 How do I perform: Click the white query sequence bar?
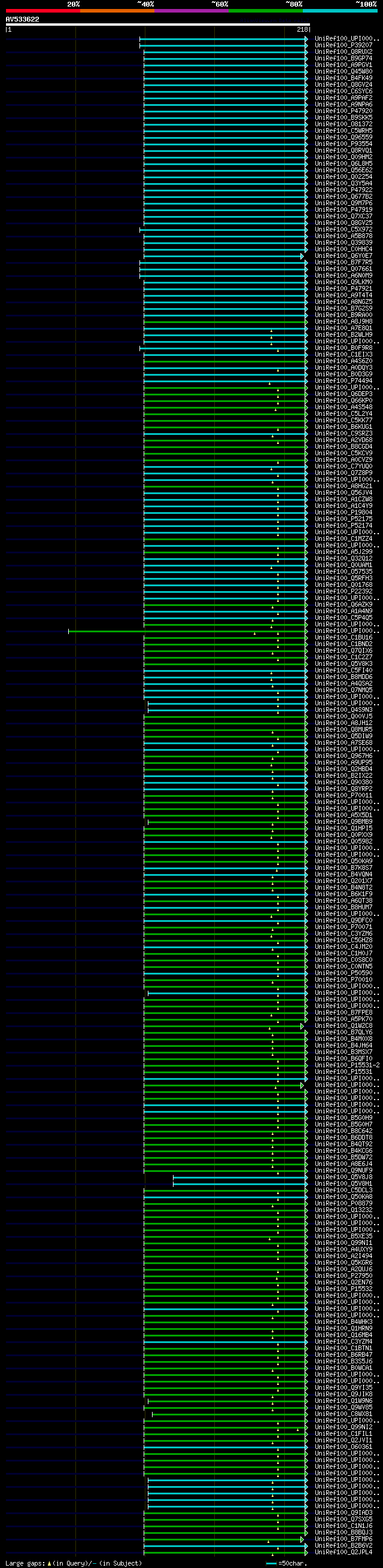(x=158, y=25)
